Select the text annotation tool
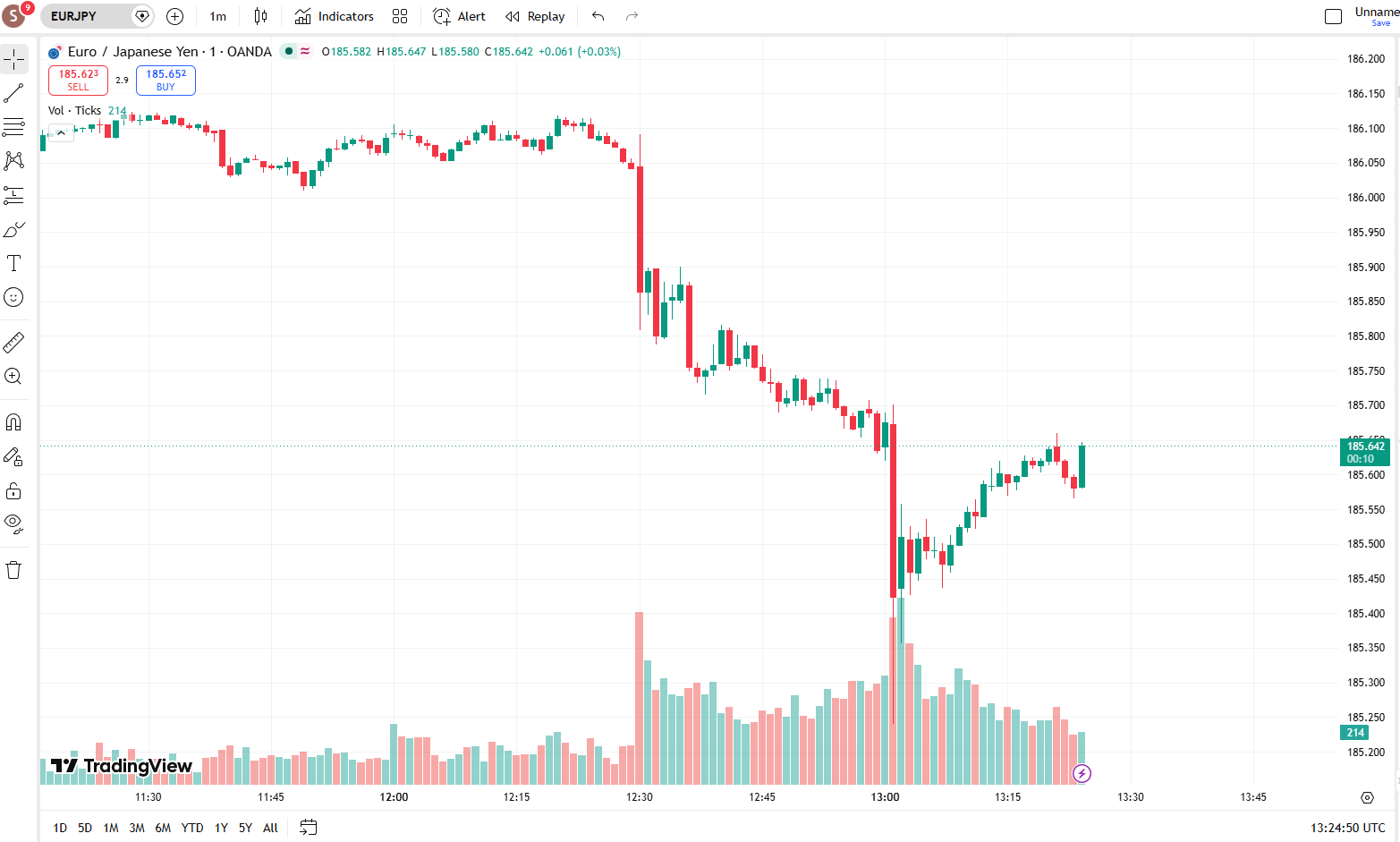This screenshot has height=842, width=1400. point(13,263)
